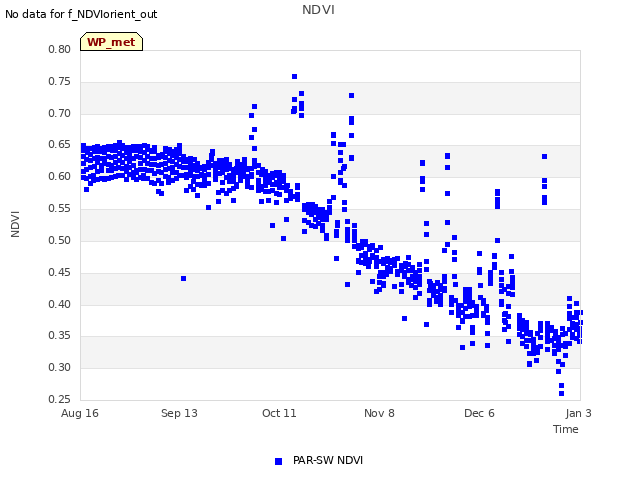This screenshot has width=640, height=480.
Task: Click the 0.75 y-axis tick label
Action: 60,81
